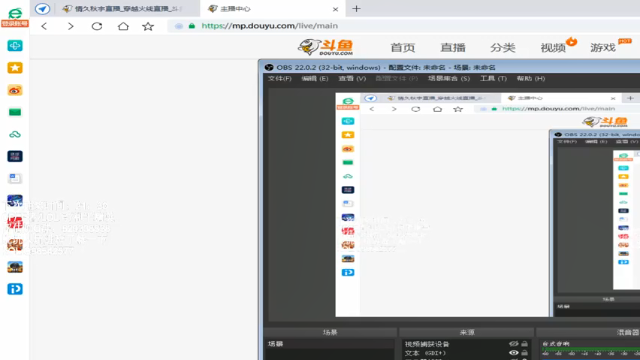Switch to the 主播中心 tab
The width and height of the screenshot is (640, 360).
click(235, 9)
